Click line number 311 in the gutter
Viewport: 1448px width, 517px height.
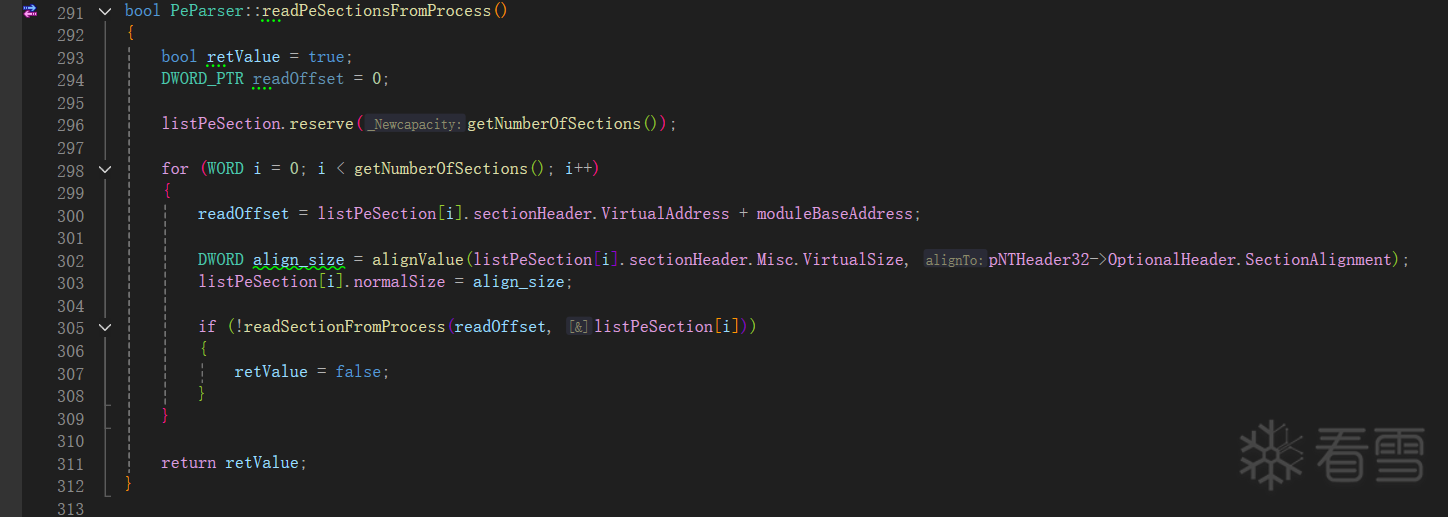[x=70, y=463]
